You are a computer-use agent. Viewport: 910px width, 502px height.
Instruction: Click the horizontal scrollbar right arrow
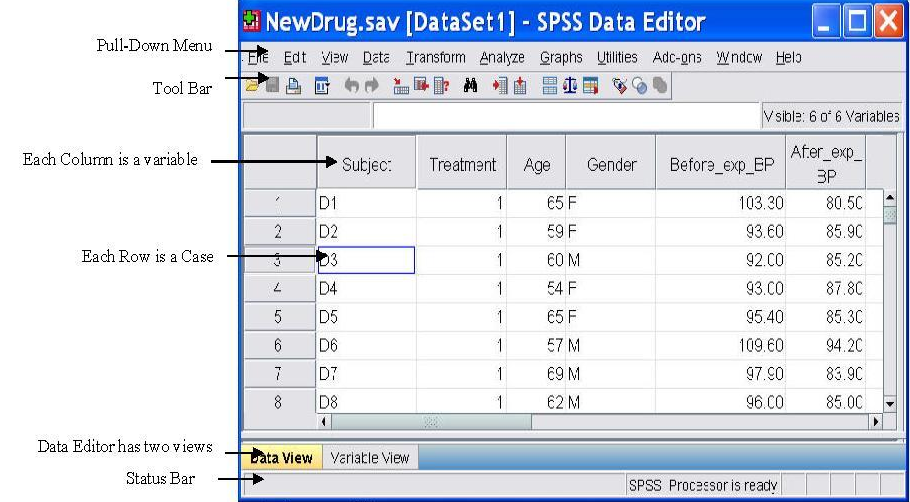[877, 422]
